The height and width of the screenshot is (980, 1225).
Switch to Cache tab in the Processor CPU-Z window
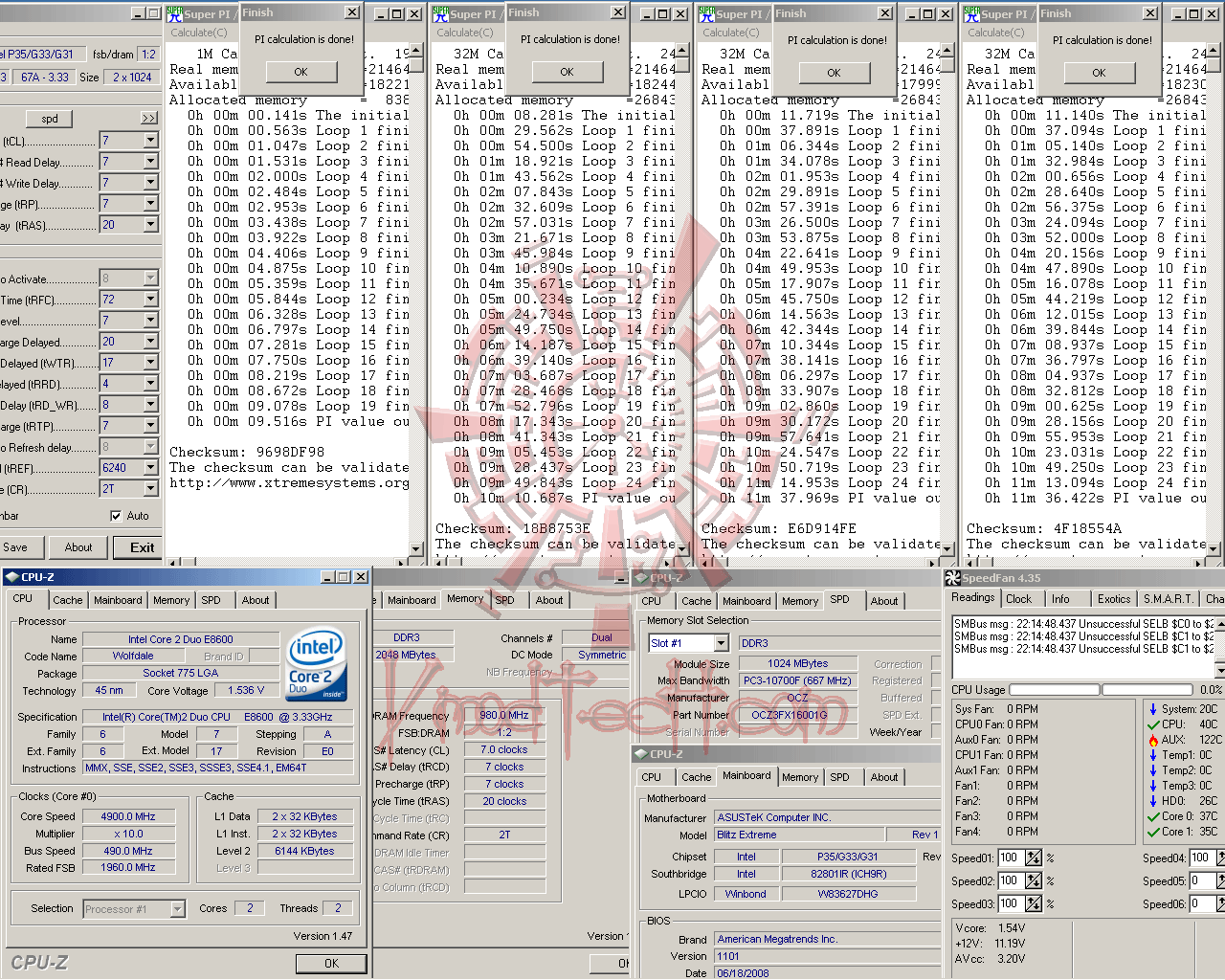pyautogui.click(x=67, y=600)
